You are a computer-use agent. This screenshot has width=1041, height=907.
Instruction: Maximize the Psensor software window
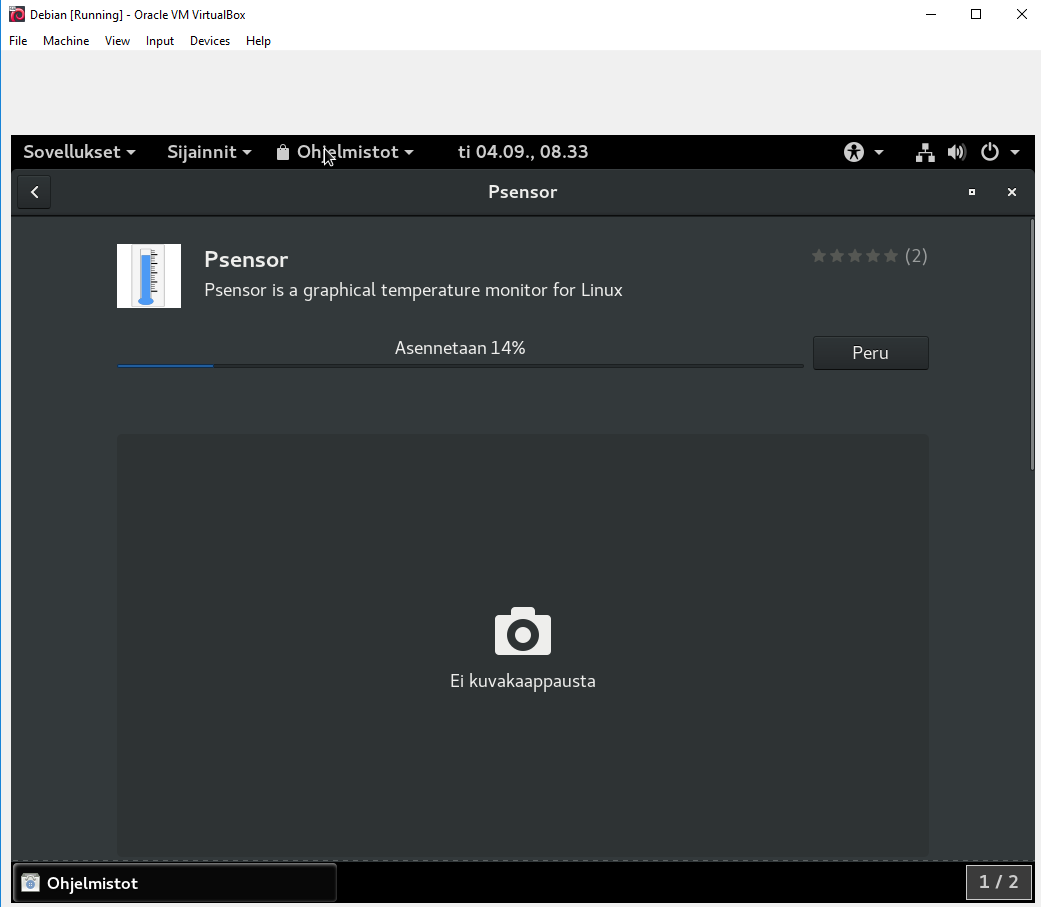972,192
